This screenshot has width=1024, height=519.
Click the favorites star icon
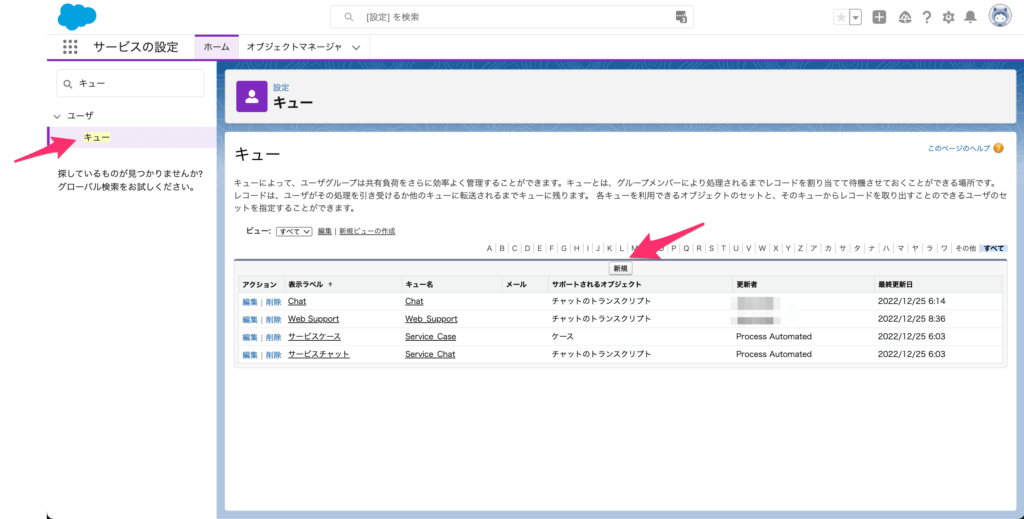coord(841,18)
